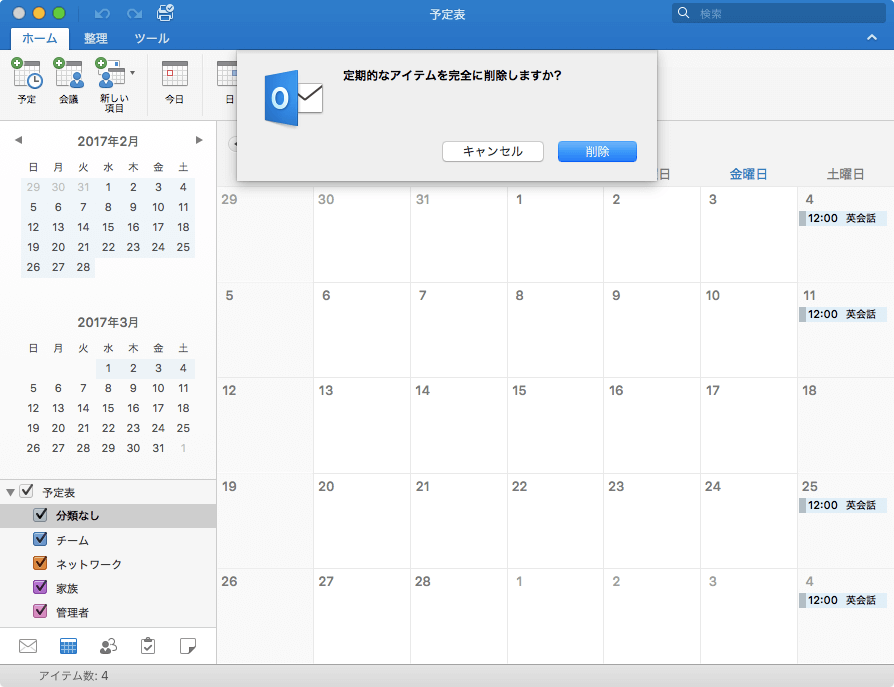
Task: Open the Tasks clipboard icon
Action: pos(148,646)
